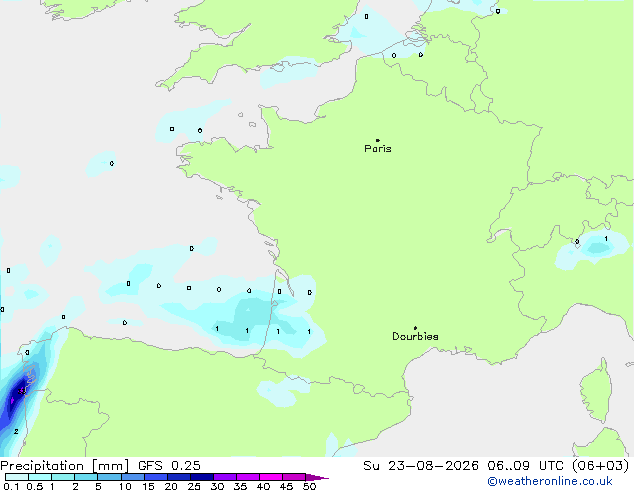Click legend value 10
This screenshot has height=490, width=634.
(125, 486)
